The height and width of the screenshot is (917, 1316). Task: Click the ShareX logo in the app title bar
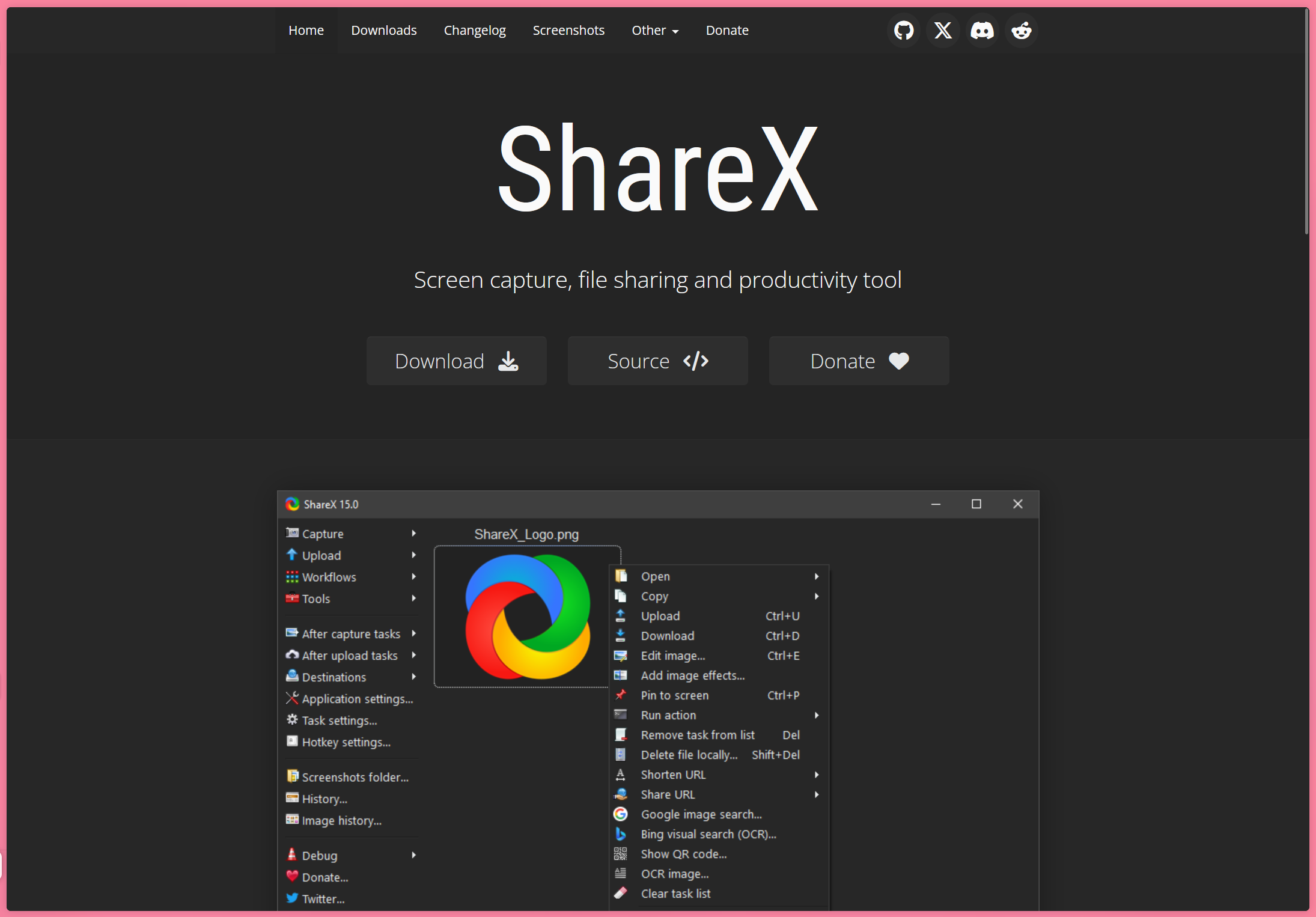(x=292, y=504)
